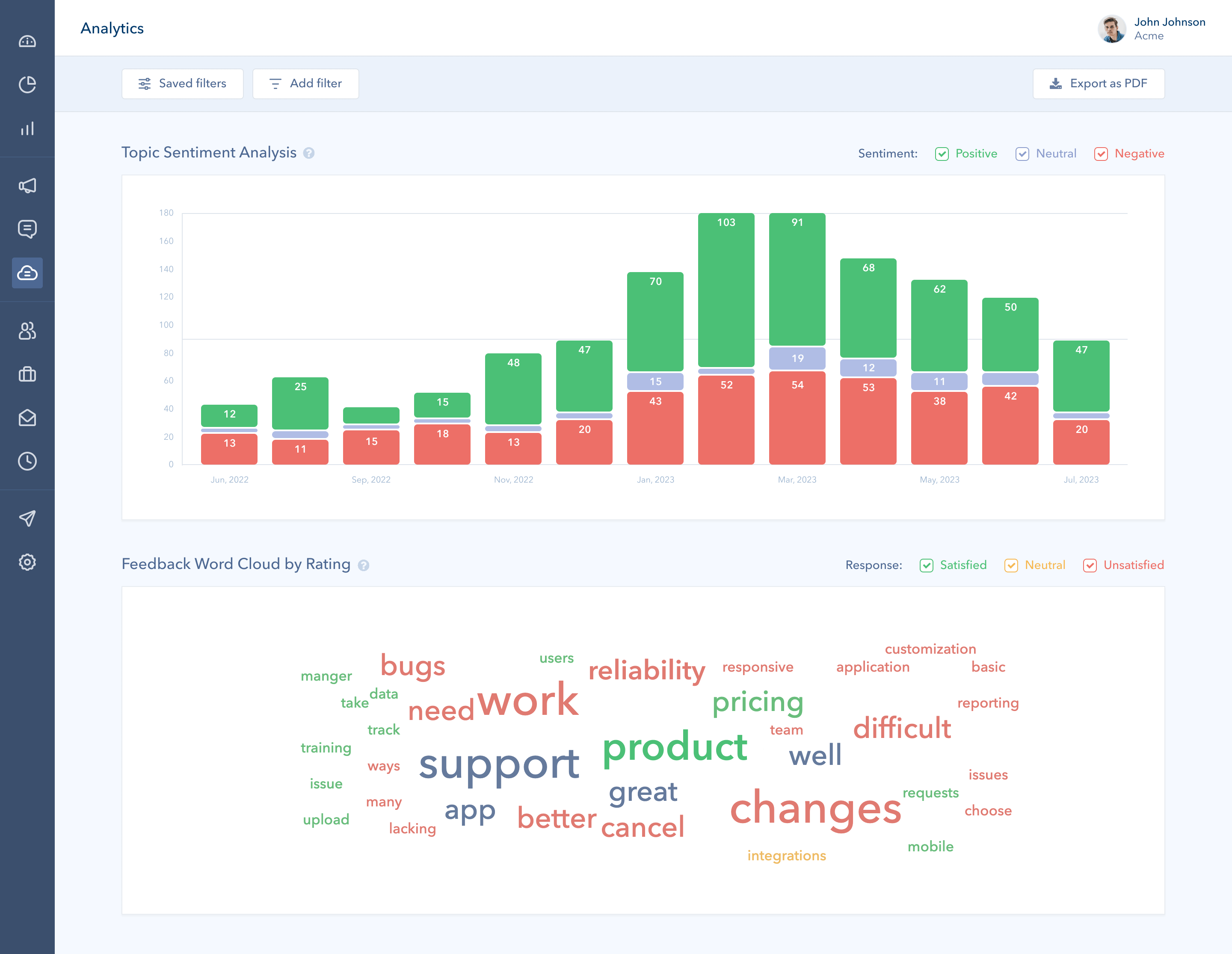The height and width of the screenshot is (954, 1232).
Task: Click the pie chart sidebar icon
Action: [x=27, y=85]
